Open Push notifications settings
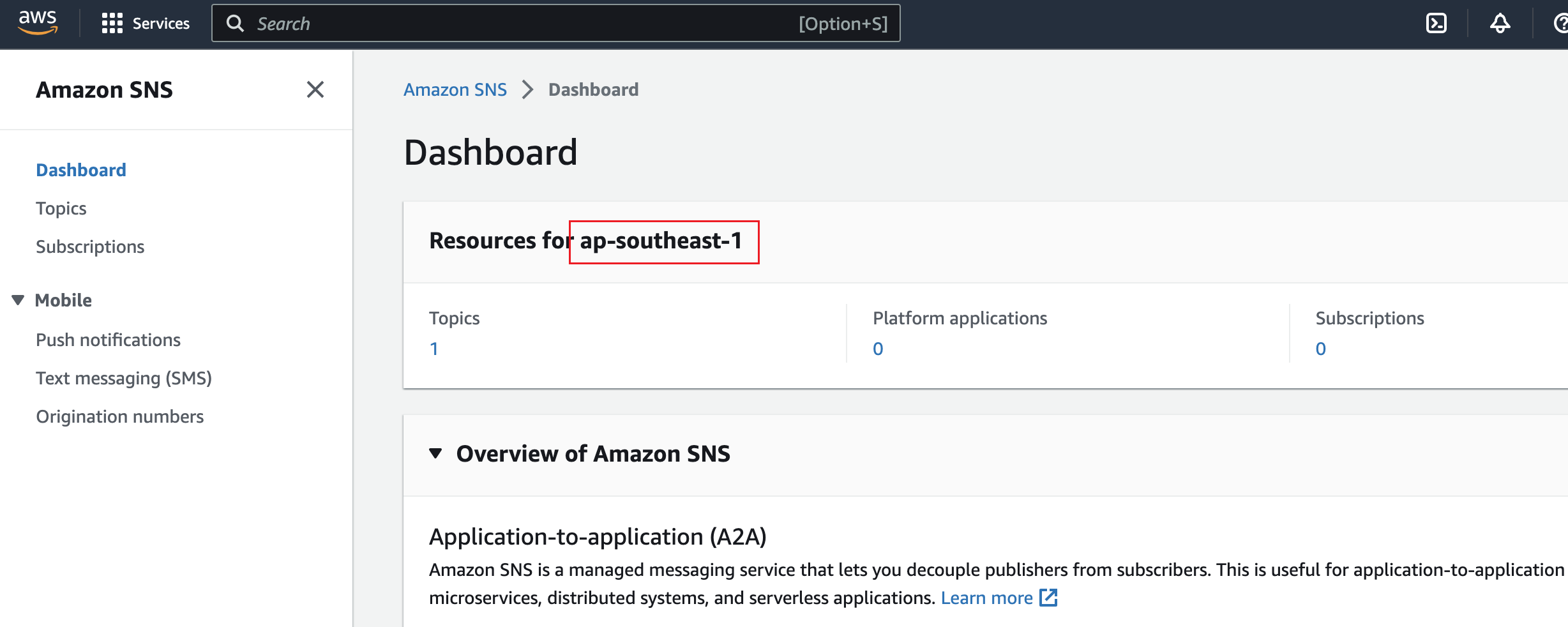Image resolution: width=1568 pixels, height=627 pixels. (x=109, y=340)
